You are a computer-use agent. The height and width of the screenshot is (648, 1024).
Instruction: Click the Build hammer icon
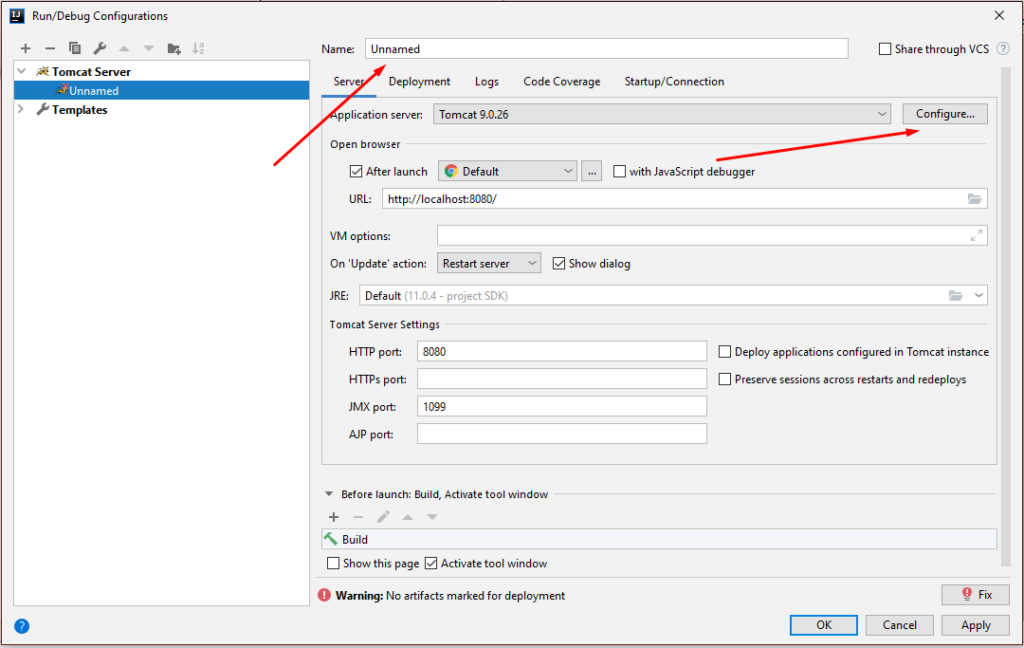(331, 539)
